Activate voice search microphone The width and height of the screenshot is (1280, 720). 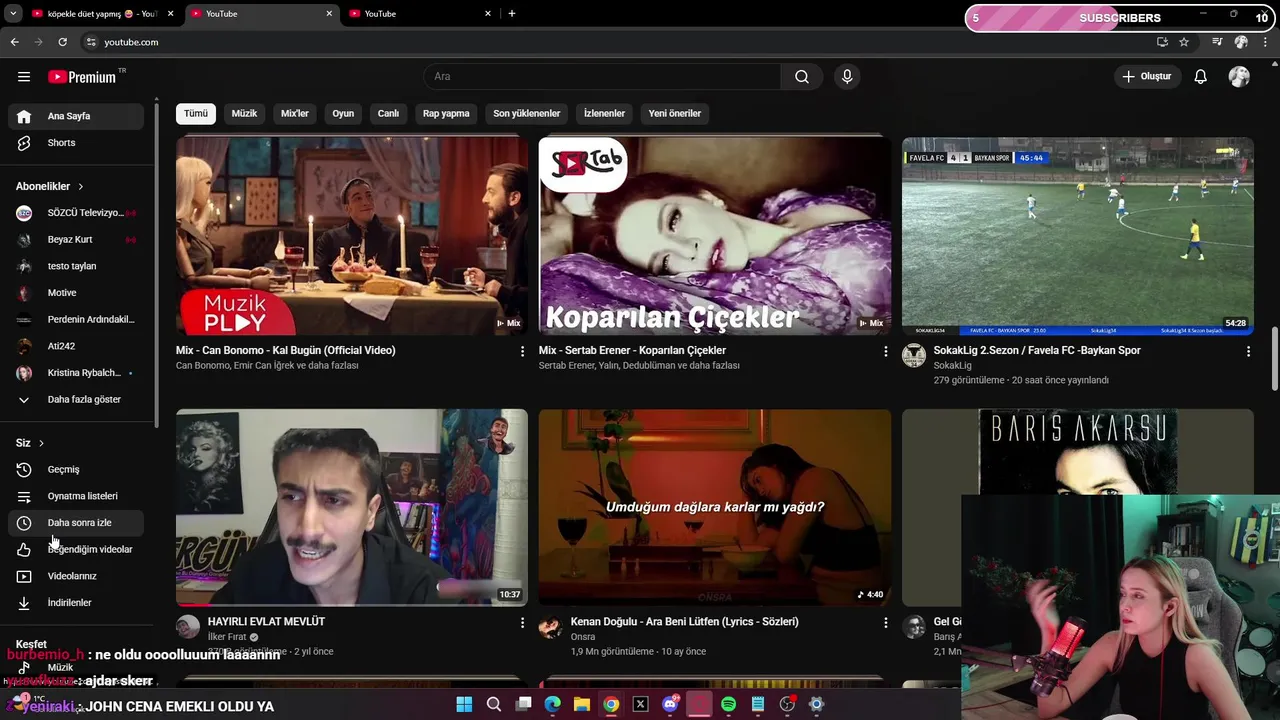tap(847, 77)
